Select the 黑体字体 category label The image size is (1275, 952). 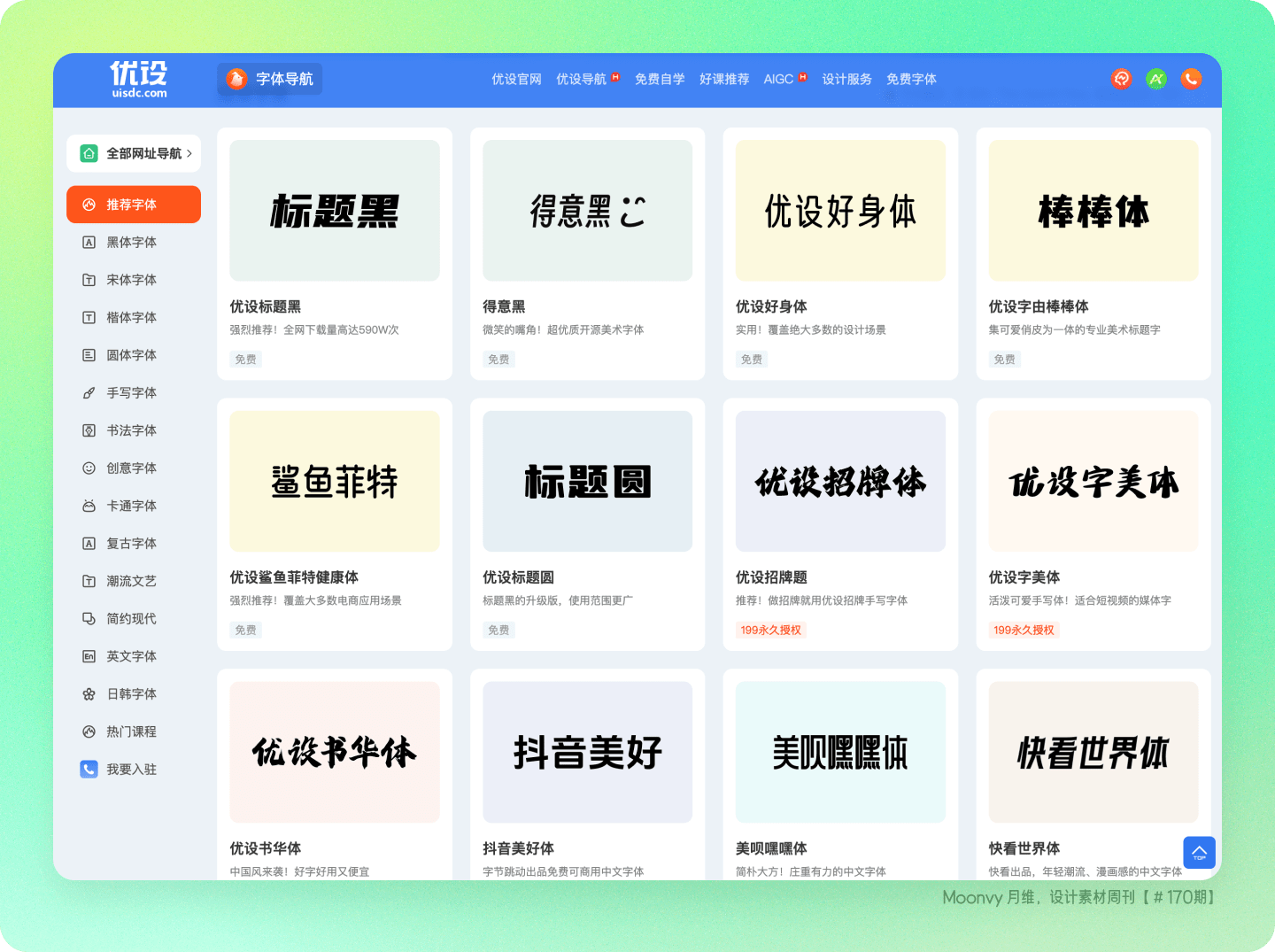pyautogui.click(x=131, y=242)
